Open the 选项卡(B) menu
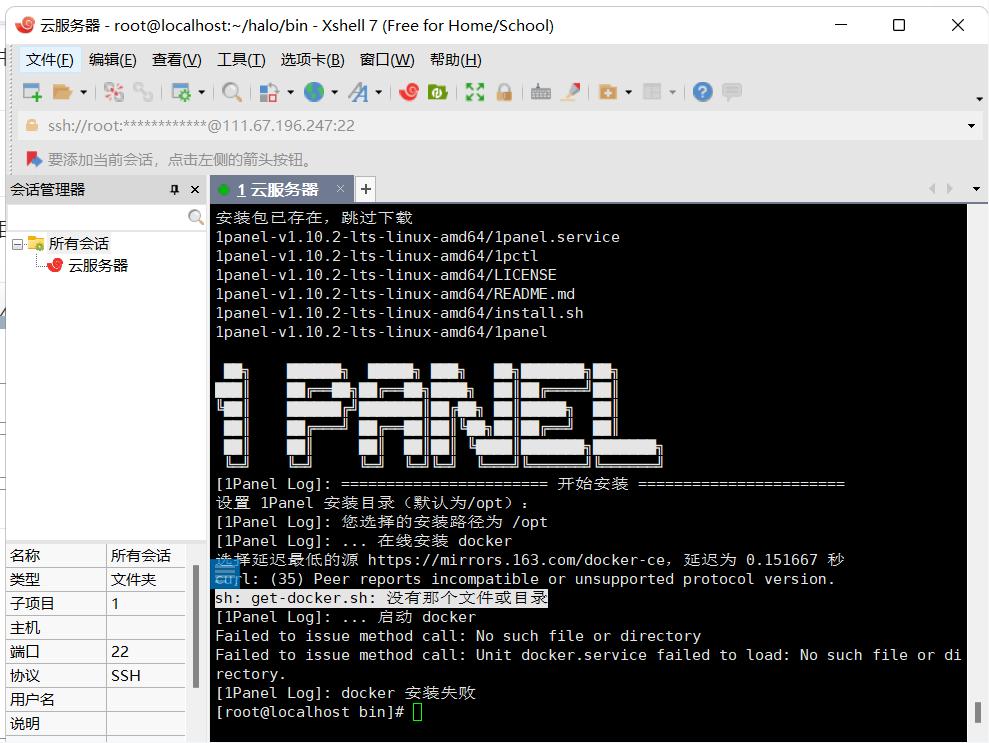 (313, 60)
